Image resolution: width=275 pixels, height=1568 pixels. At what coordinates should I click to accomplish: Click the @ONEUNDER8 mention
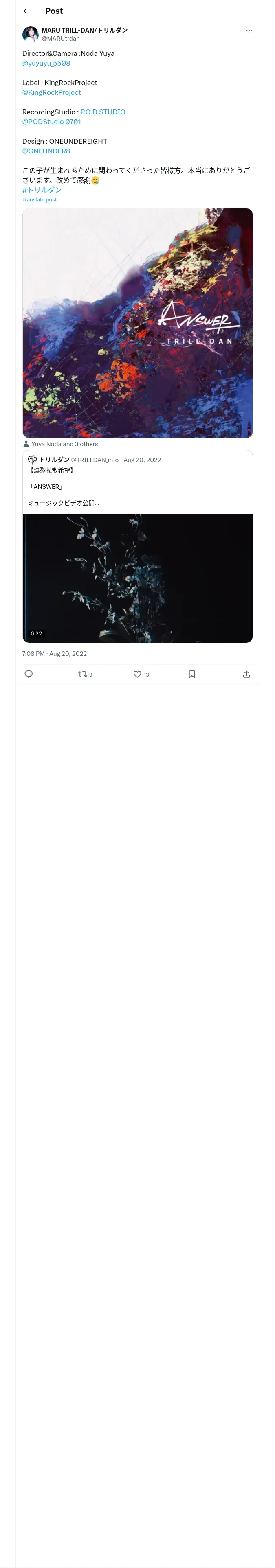pyautogui.click(x=46, y=151)
